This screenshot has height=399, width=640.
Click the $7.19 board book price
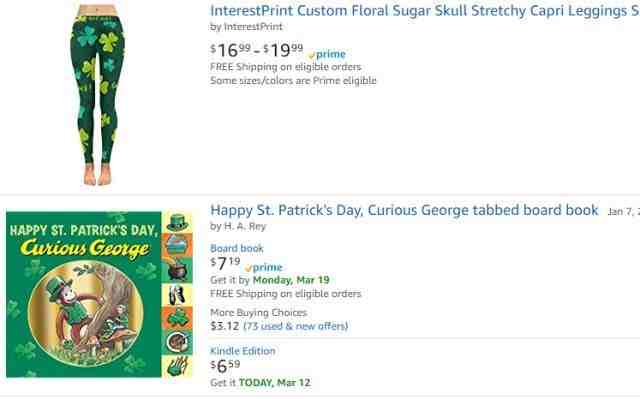click(x=225, y=263)
